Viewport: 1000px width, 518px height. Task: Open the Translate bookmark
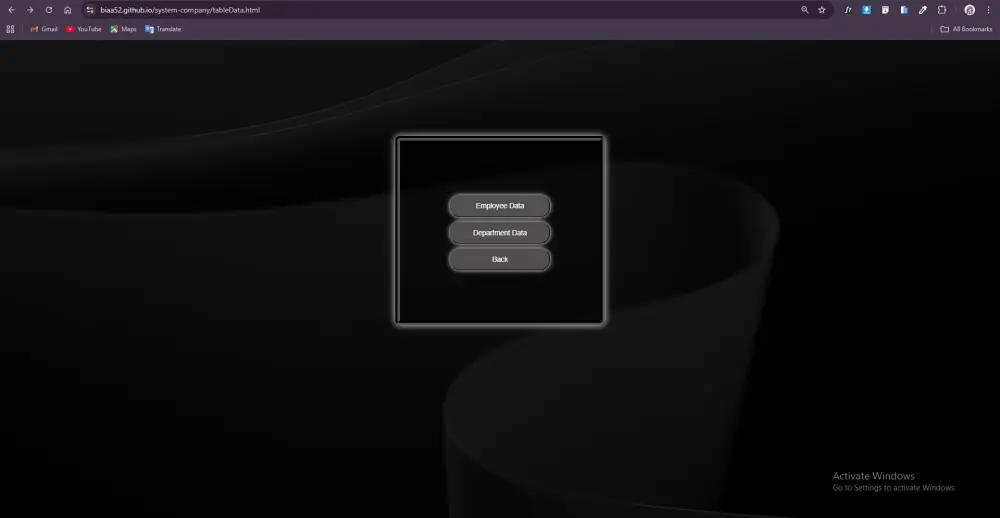coord(163,29)
